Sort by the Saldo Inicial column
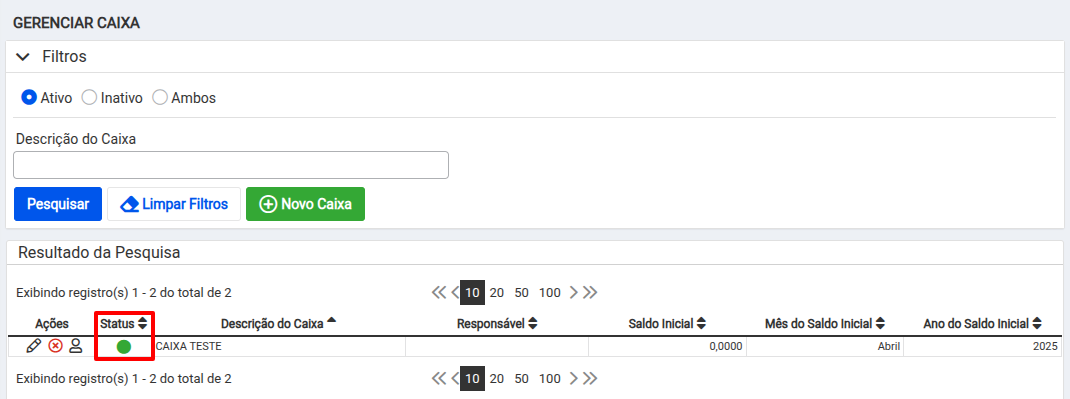This screenshot has width=1070, height=399. [x=667, y=324]
